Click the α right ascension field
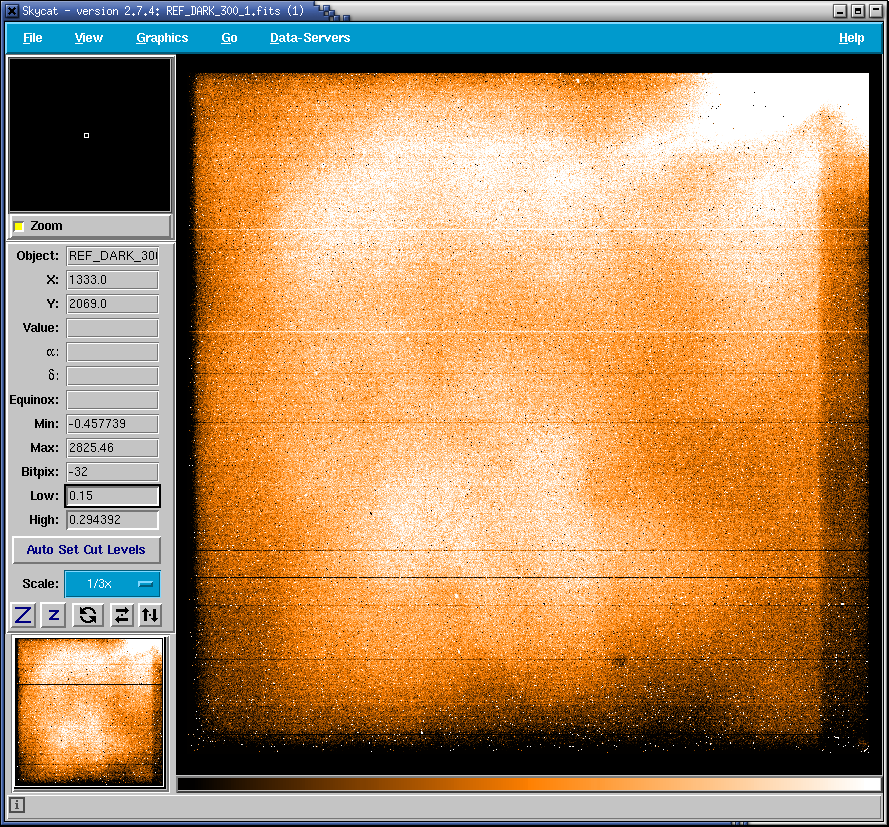 (x=112, y=352)
